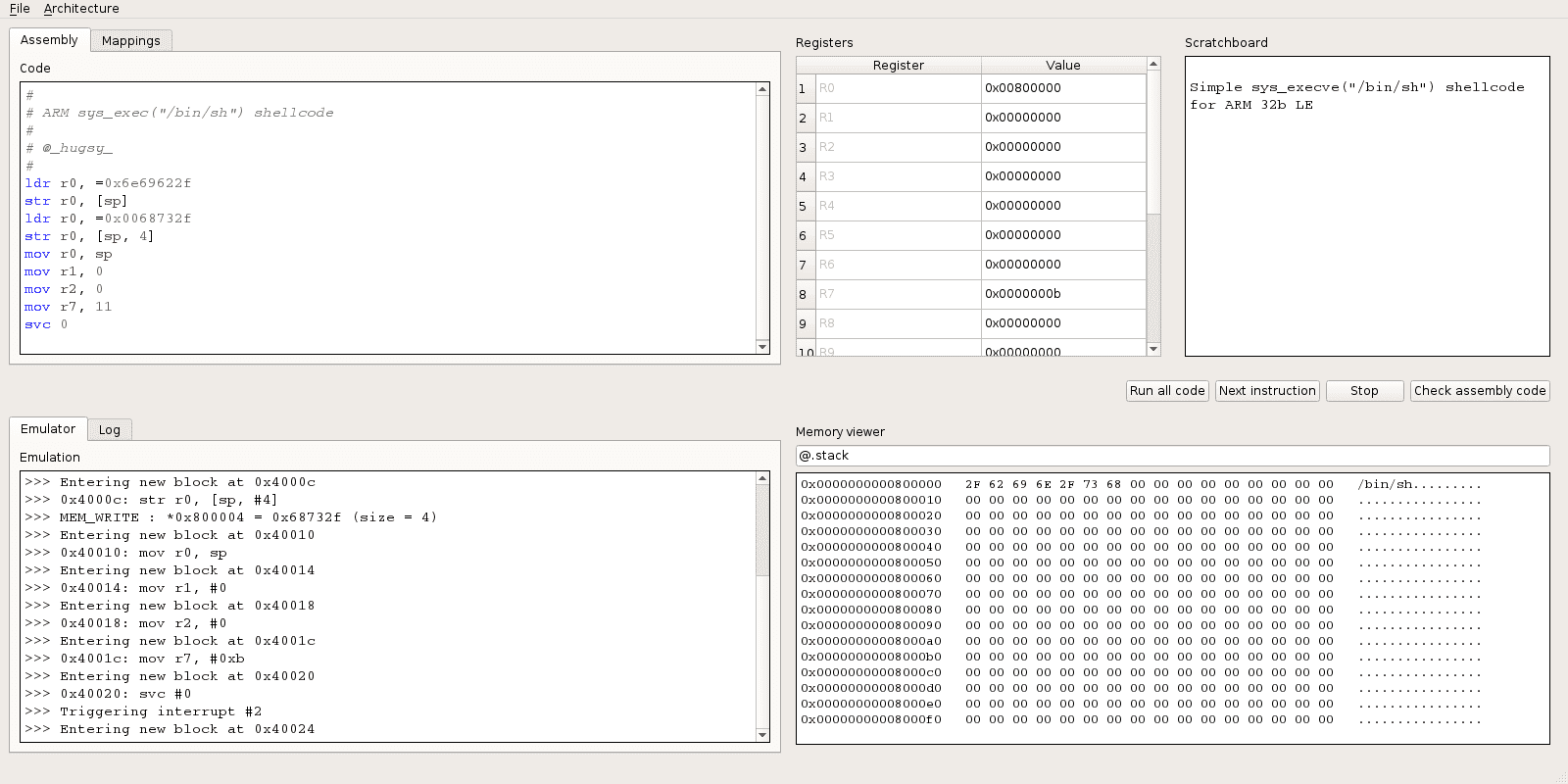
Task: Click the Value column header
Action: pos(1063,66)
